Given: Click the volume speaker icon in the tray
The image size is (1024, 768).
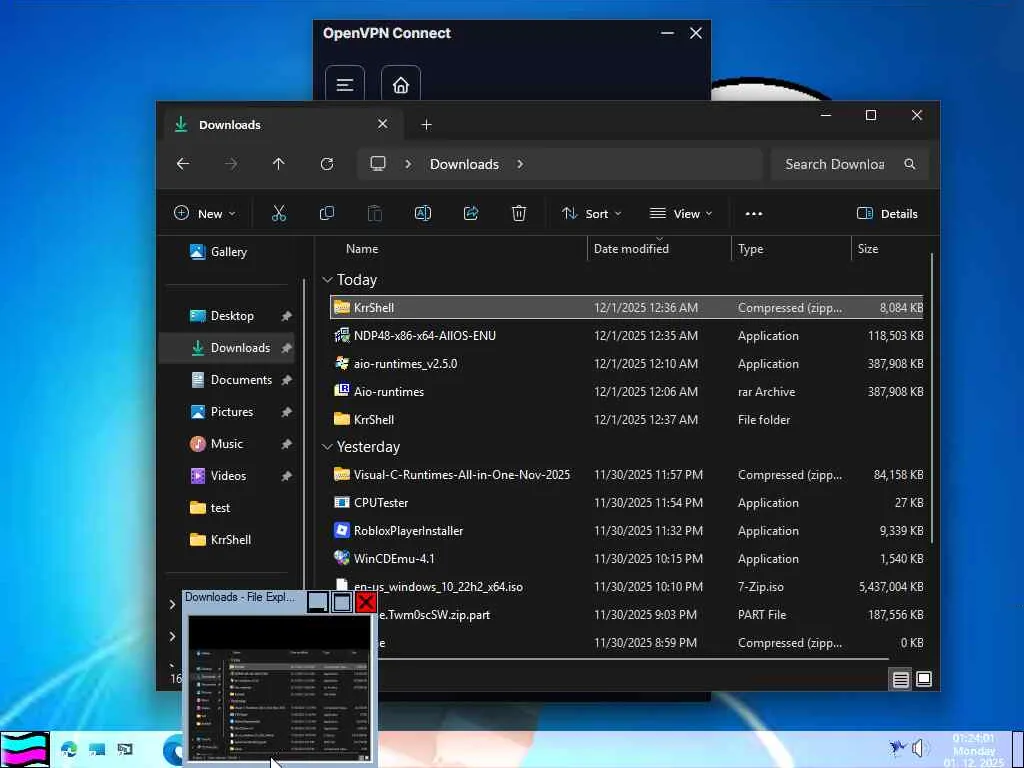Looking at the screenshot, I should pyautogui.click(x=920, y=748).
